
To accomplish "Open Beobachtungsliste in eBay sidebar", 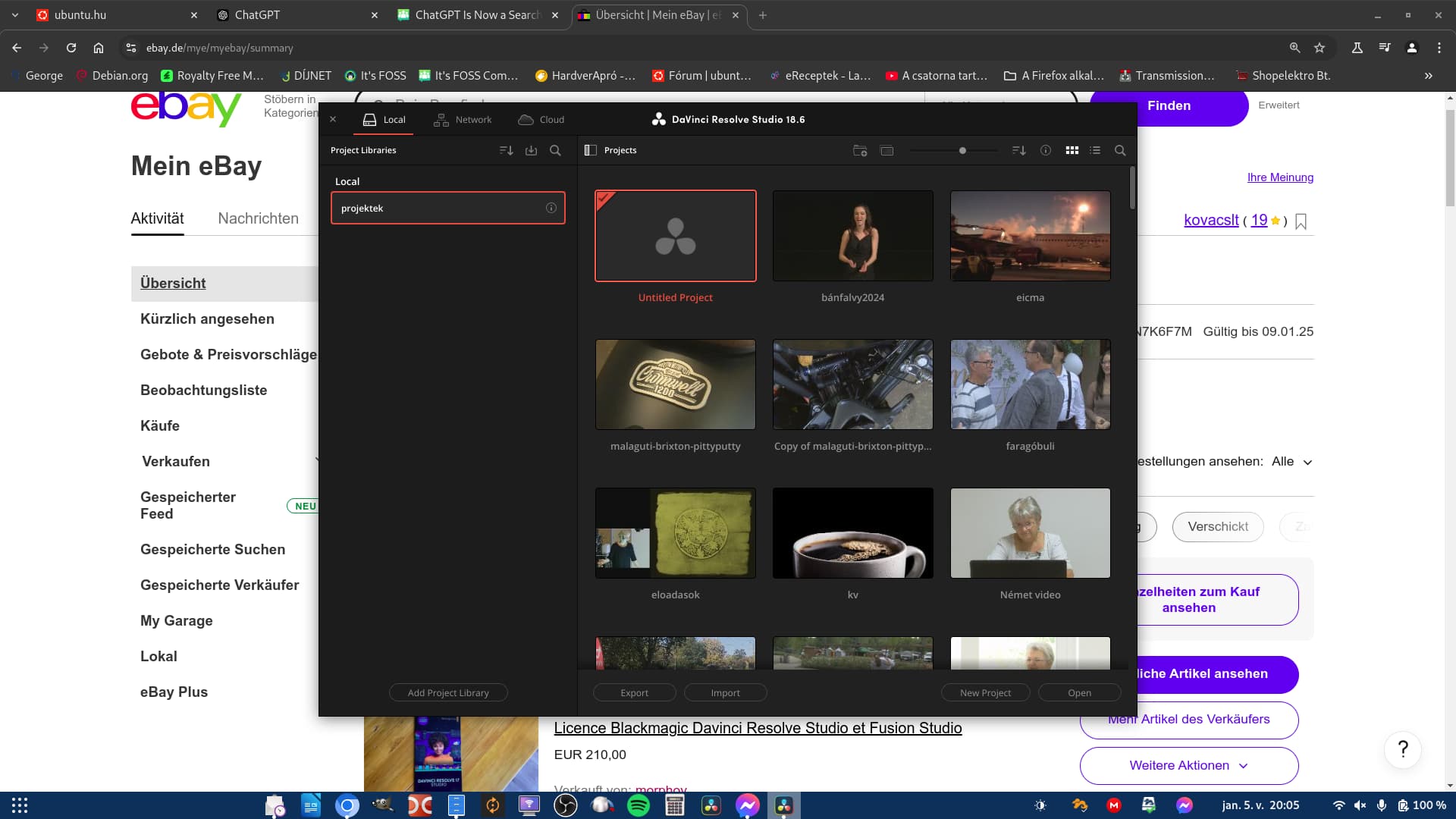I will (x=203, y=391).
